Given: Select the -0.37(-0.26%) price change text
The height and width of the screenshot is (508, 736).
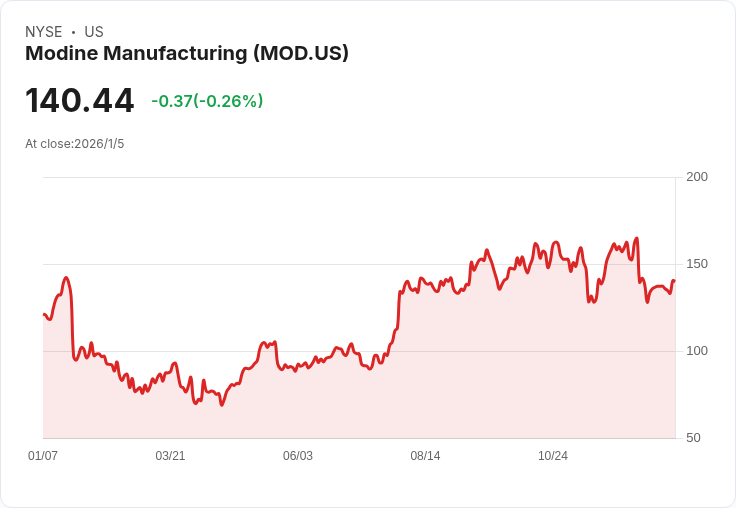Looking at the screenshot, I should pyautogui.click(x=207, y=101).
